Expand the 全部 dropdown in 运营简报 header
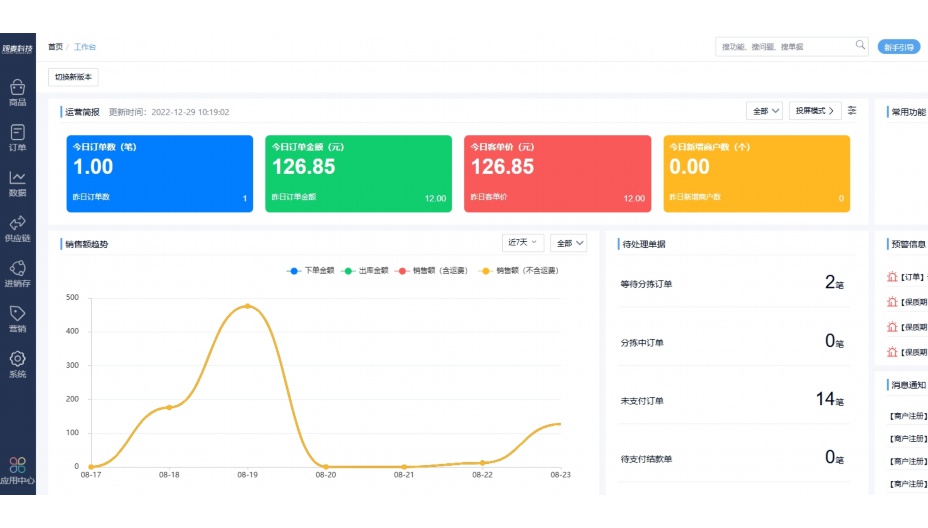This screenshot has height=528, width=928. [x=764, y=111]
